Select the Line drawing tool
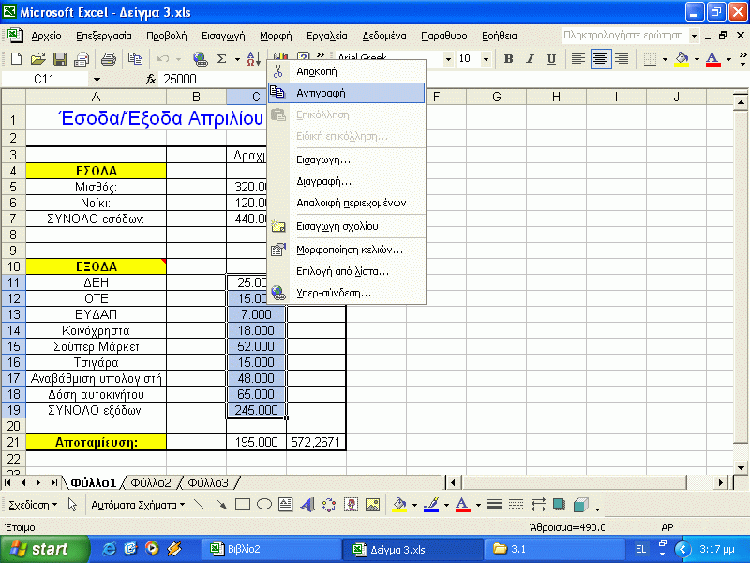Image resolution: width=750 pixels, height=563 pixels. tap(199, 505)
